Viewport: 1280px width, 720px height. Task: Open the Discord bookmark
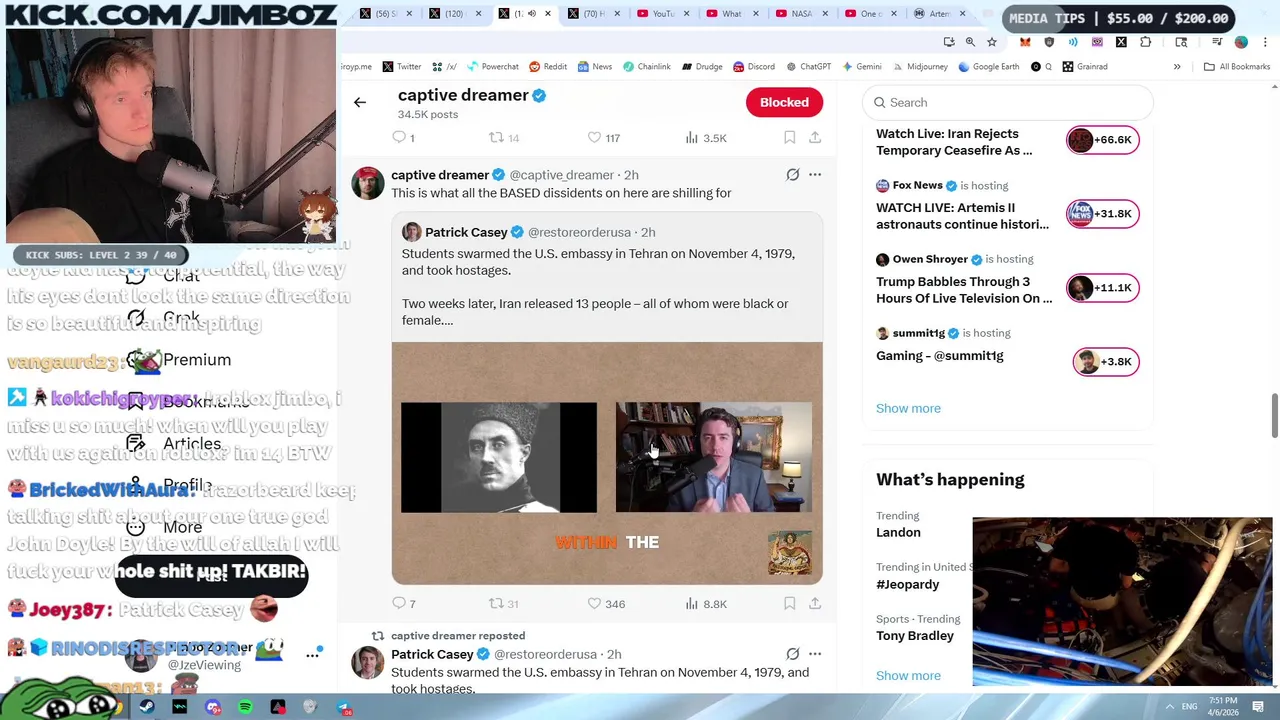point(753,66)
